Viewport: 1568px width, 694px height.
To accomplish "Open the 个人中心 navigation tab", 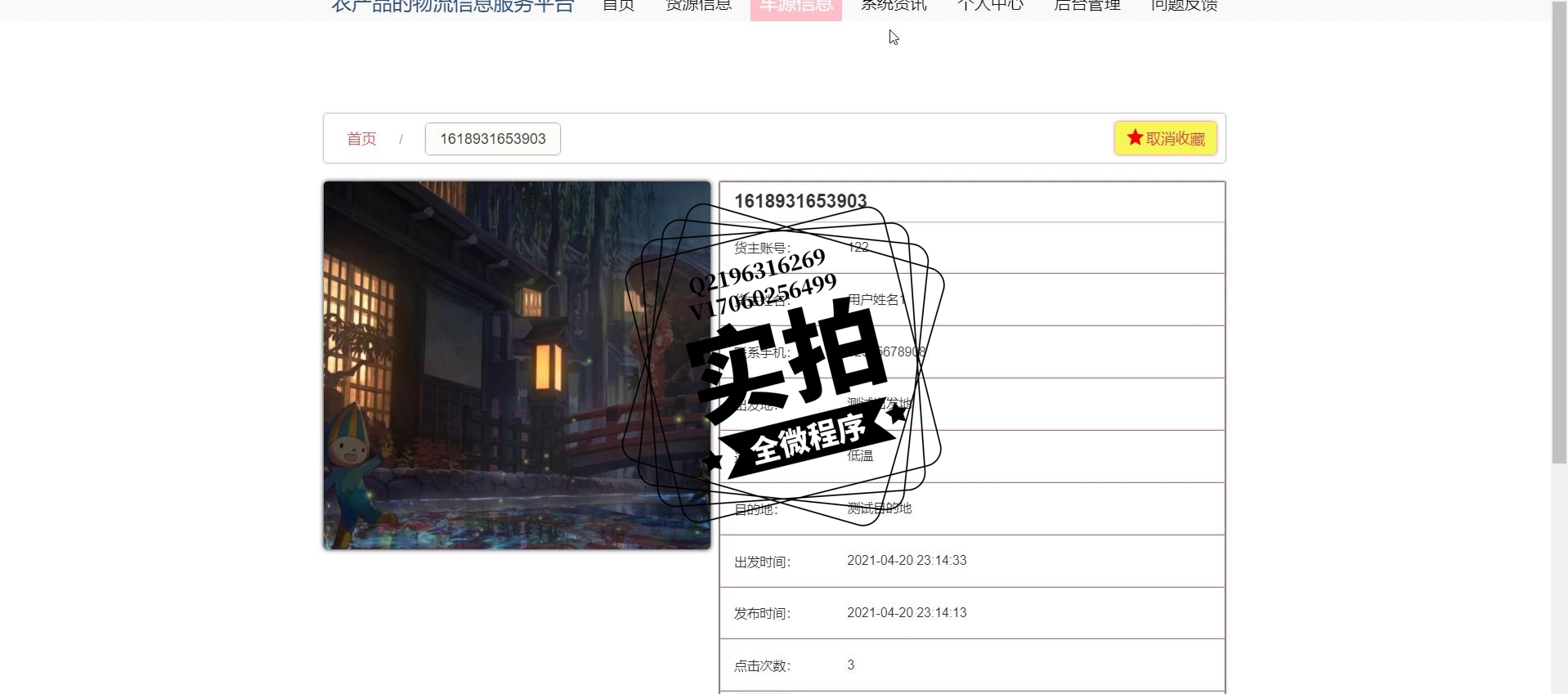I will [x=990, y=6].
